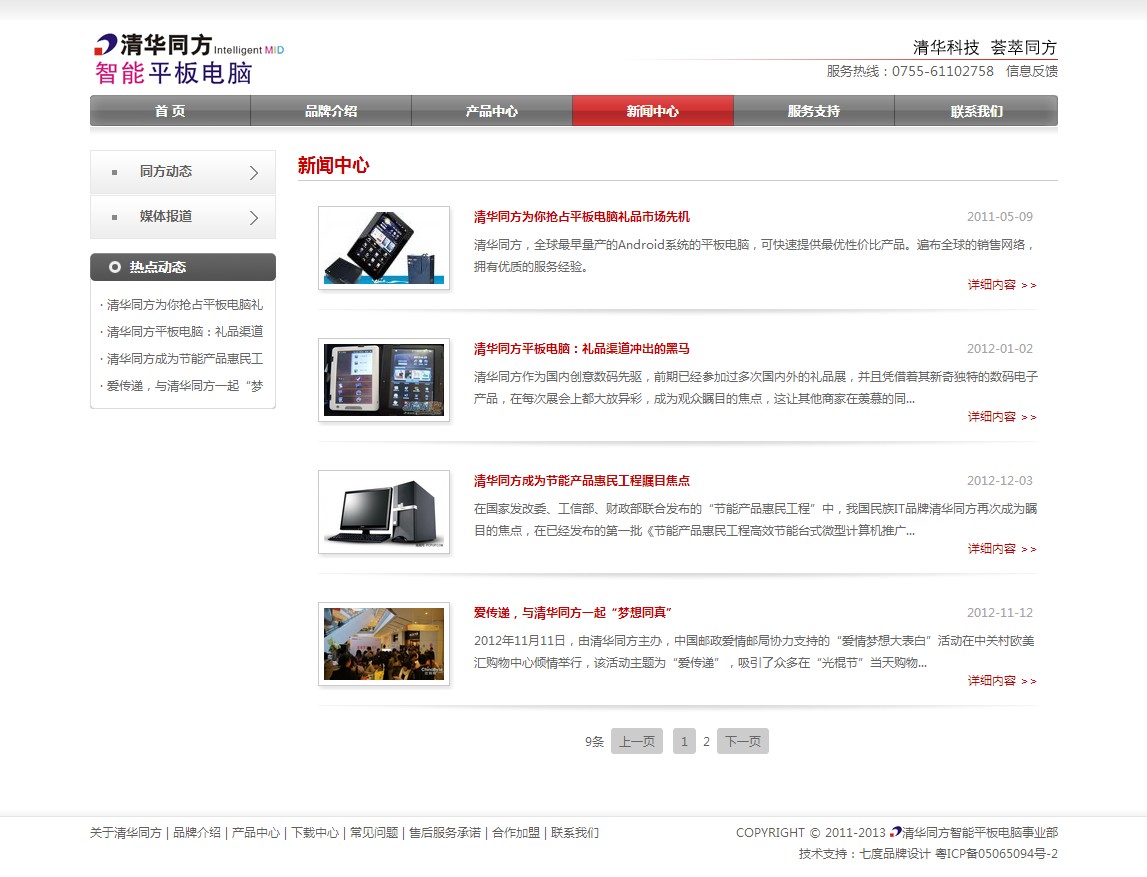Open hot item 清华同方为你抢占平板电脑礼
Viewport: 1147px width, 877px height.
pyautogui.click(x=184, y=304)
